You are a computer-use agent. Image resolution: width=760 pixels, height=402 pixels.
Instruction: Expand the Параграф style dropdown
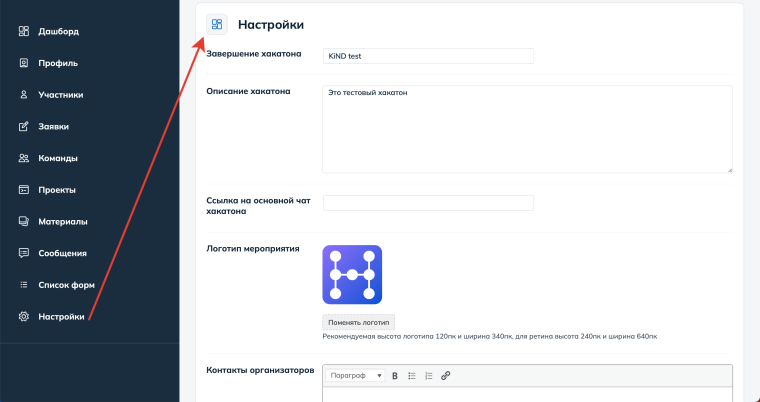point(356,376)
